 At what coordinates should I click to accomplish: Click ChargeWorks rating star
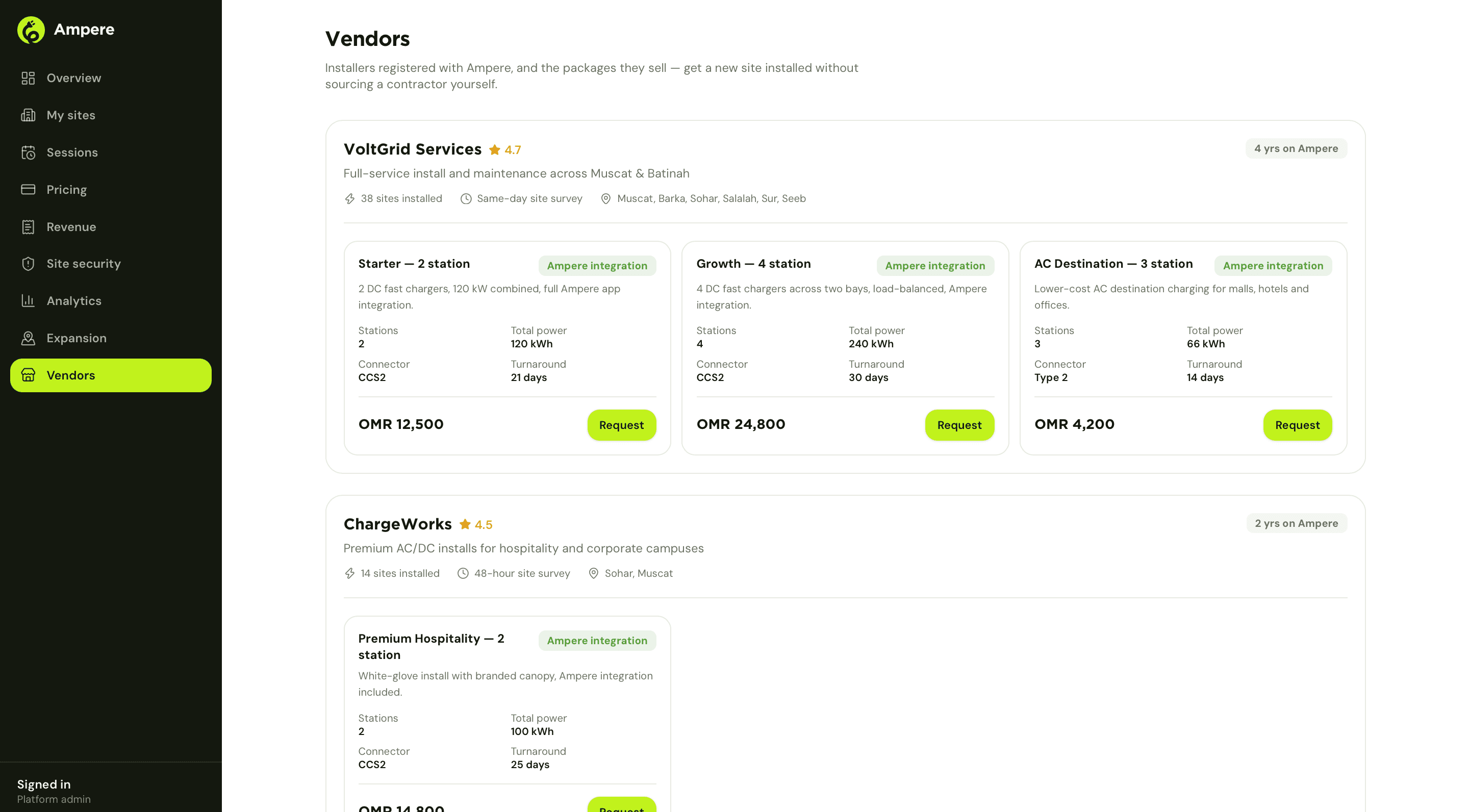coord(465,524)
